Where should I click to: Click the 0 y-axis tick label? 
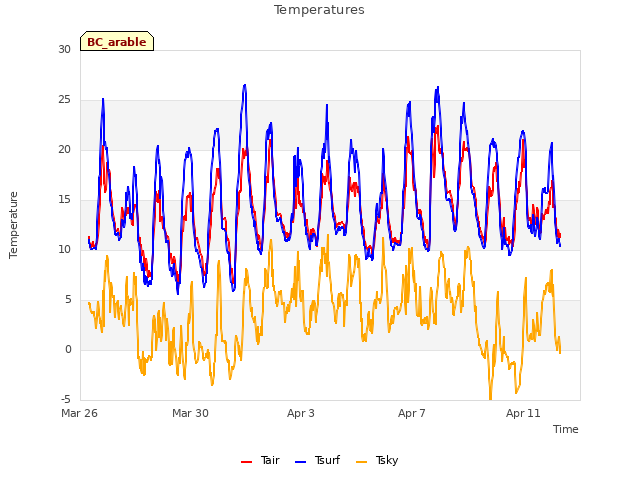68,349
